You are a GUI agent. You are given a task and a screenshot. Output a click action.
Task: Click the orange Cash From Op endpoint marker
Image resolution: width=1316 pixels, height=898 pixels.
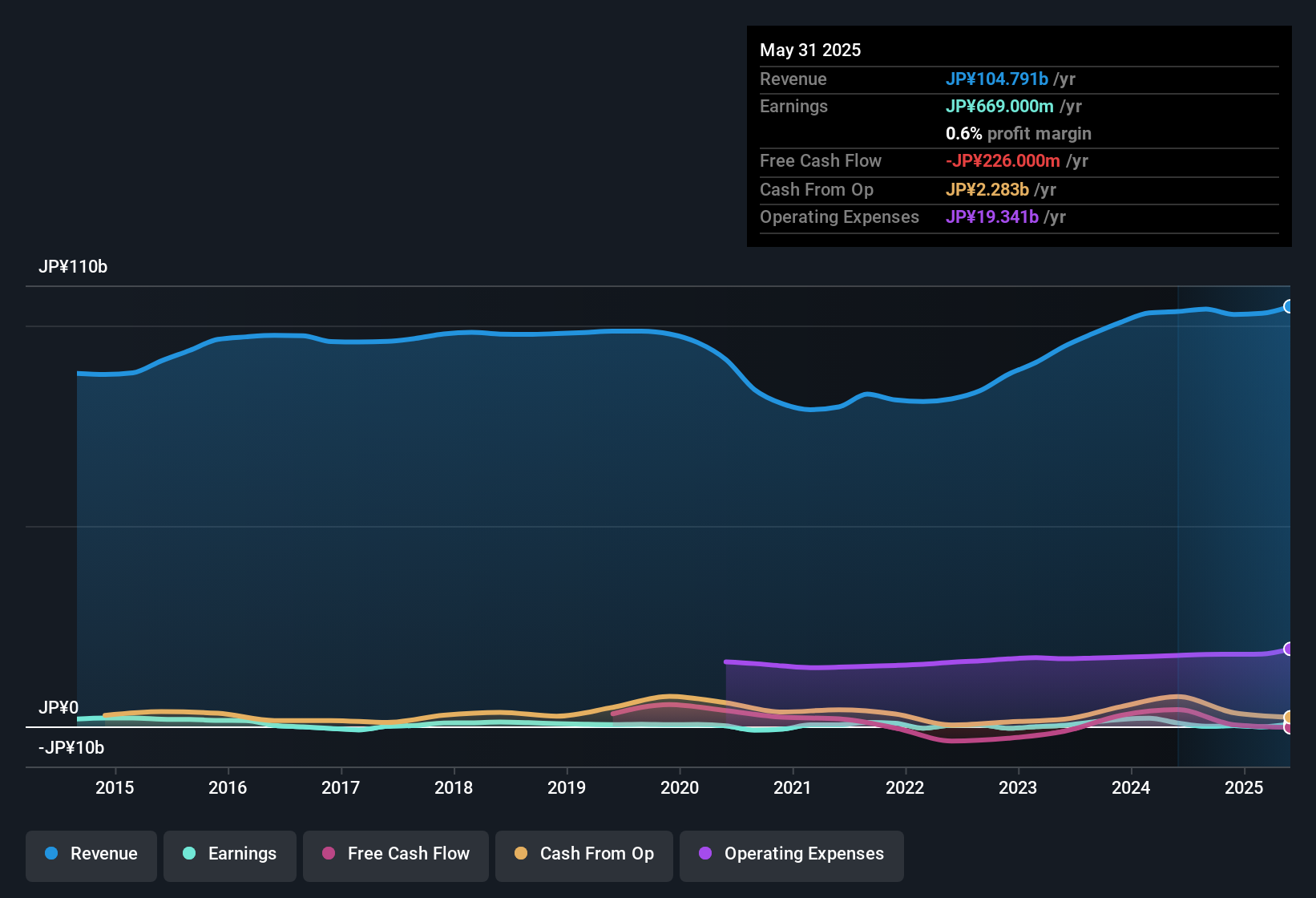tap(1289, 717)
